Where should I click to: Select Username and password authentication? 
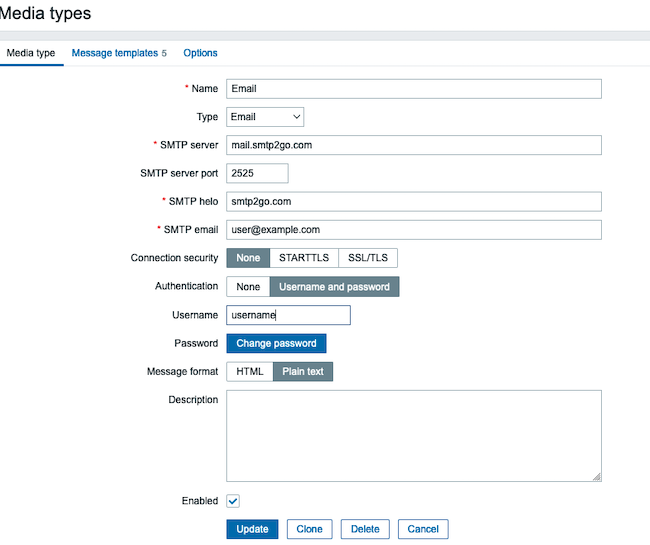[x=334, y=287]
